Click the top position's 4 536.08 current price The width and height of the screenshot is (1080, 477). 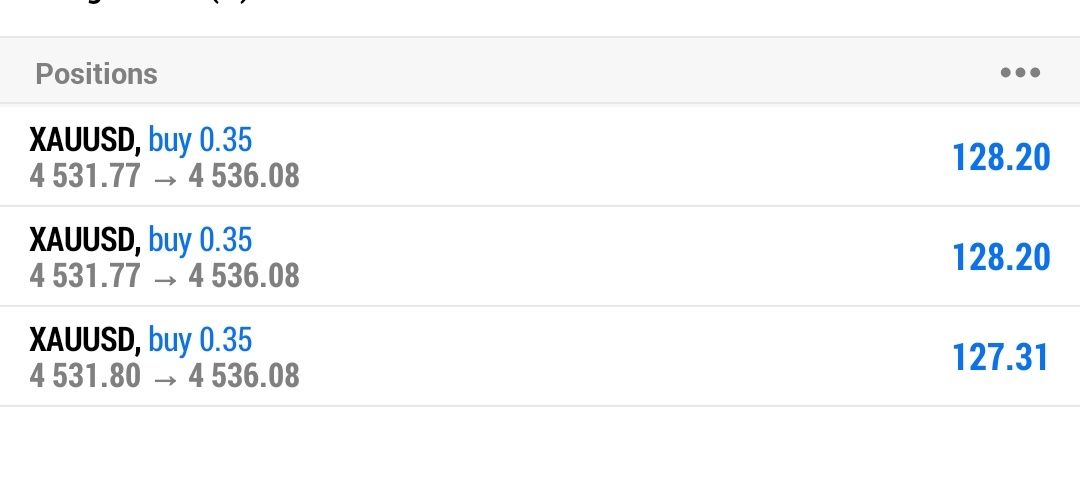tap(244, 176)
